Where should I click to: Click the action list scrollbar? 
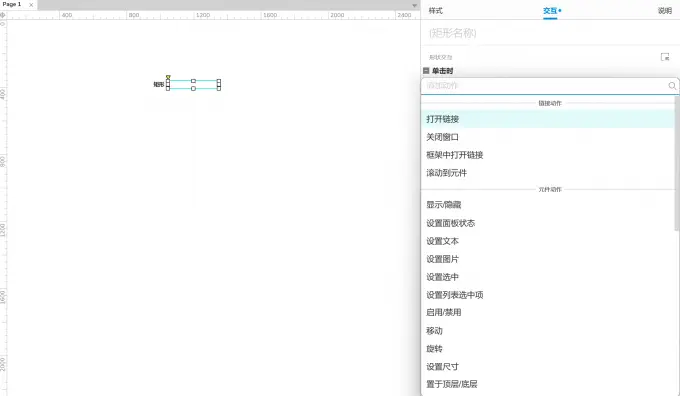point(677,164)
